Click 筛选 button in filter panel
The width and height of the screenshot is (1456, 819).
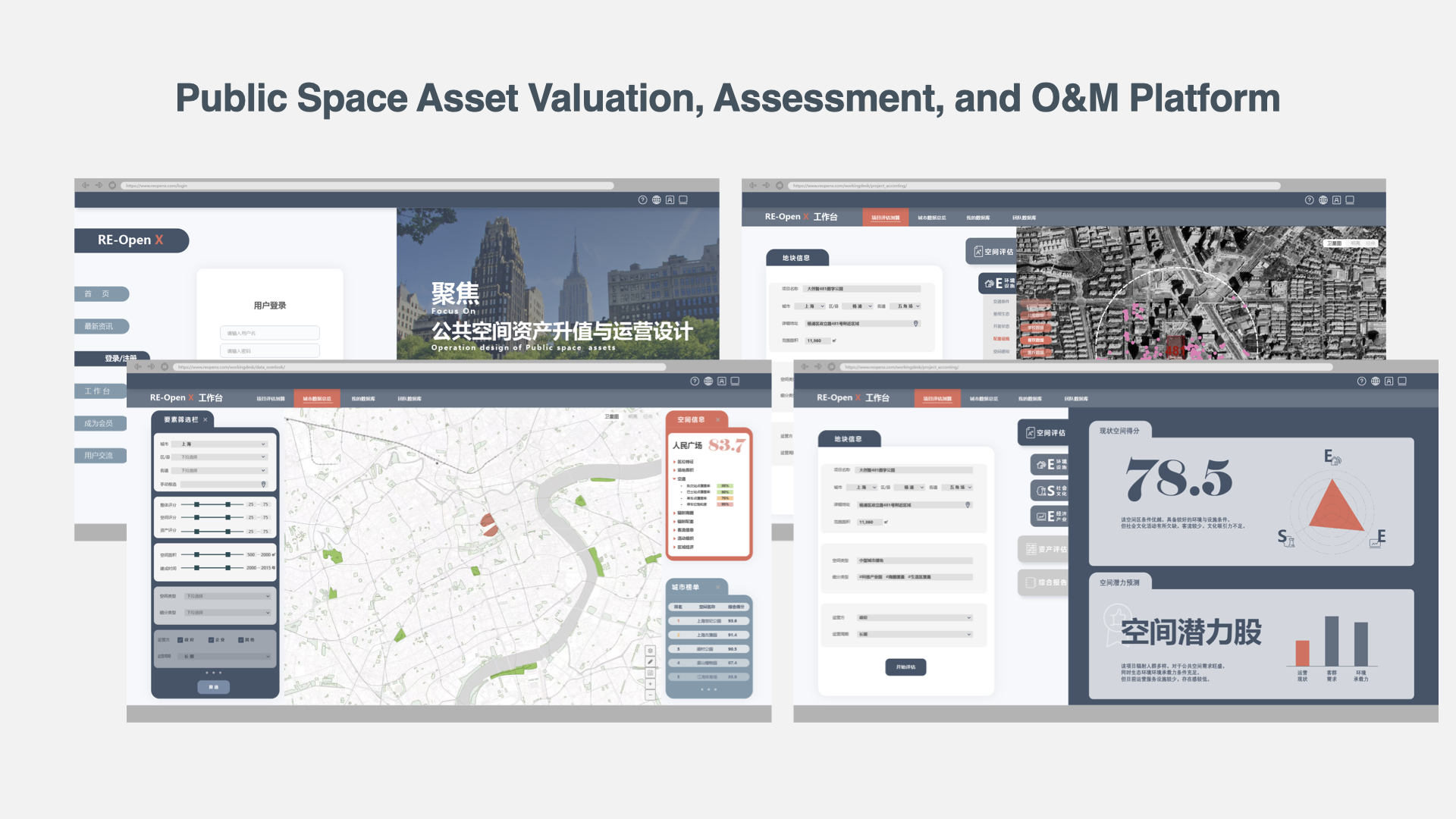(x=214, y=687)
